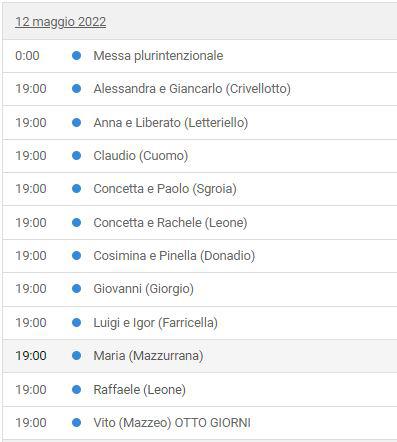Click blue dot next to Giovanni (Giorgio)

pyautogui.click(x=76, y=289)
